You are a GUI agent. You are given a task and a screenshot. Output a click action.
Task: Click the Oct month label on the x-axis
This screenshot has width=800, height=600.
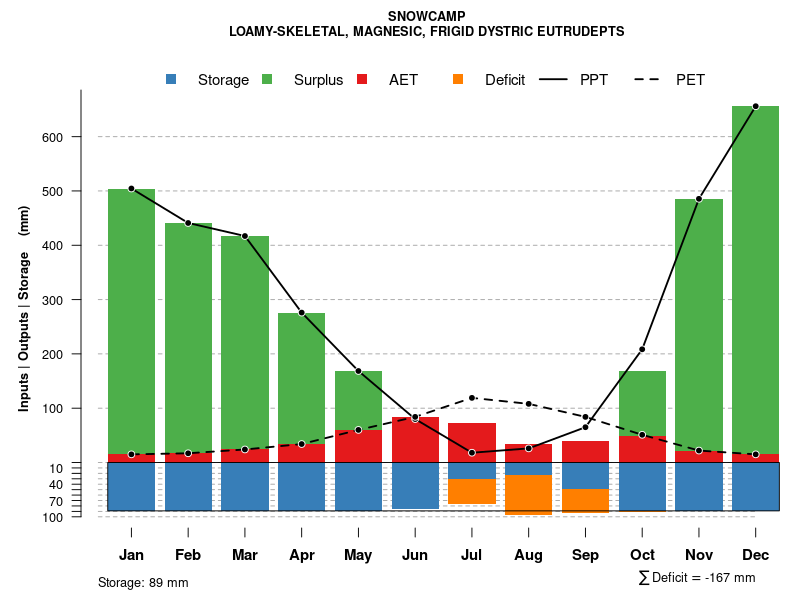(642, 555)
